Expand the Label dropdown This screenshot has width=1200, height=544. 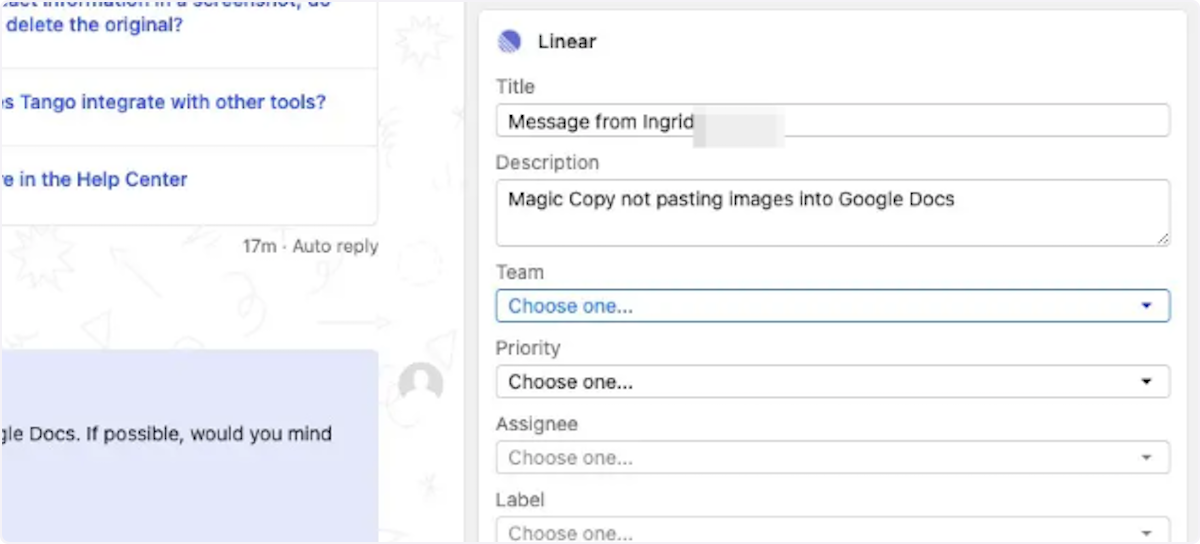tap(832, 531)
